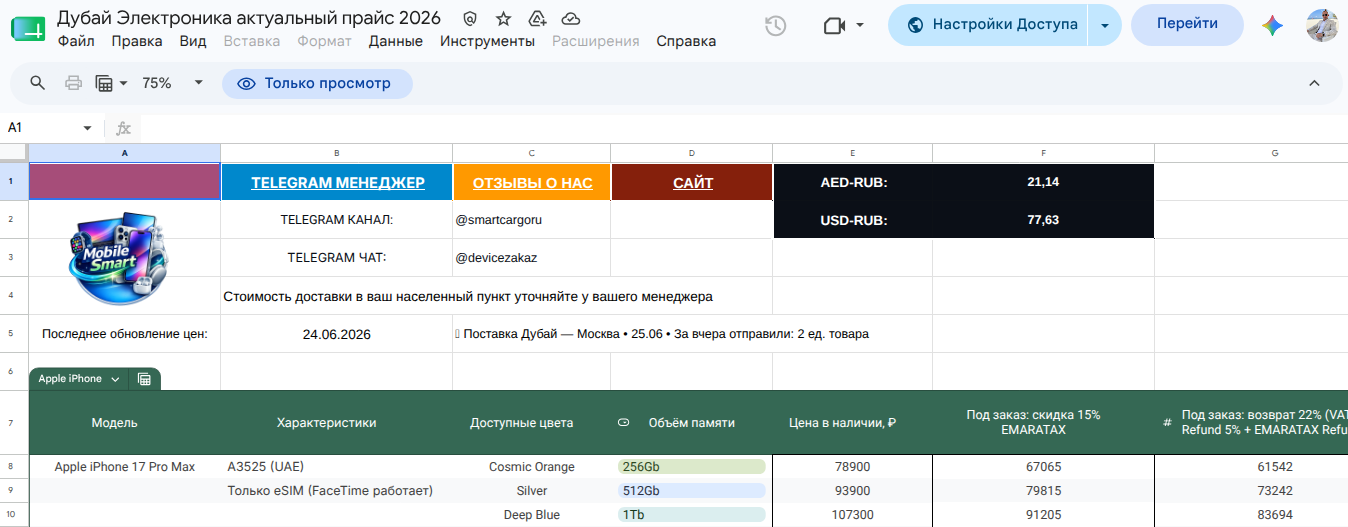Open the 75% zoom dropdown

[x=172, y=83]
